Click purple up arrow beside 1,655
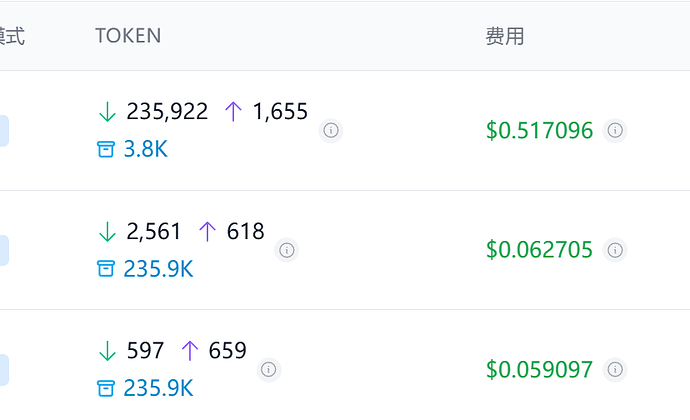 233,111
